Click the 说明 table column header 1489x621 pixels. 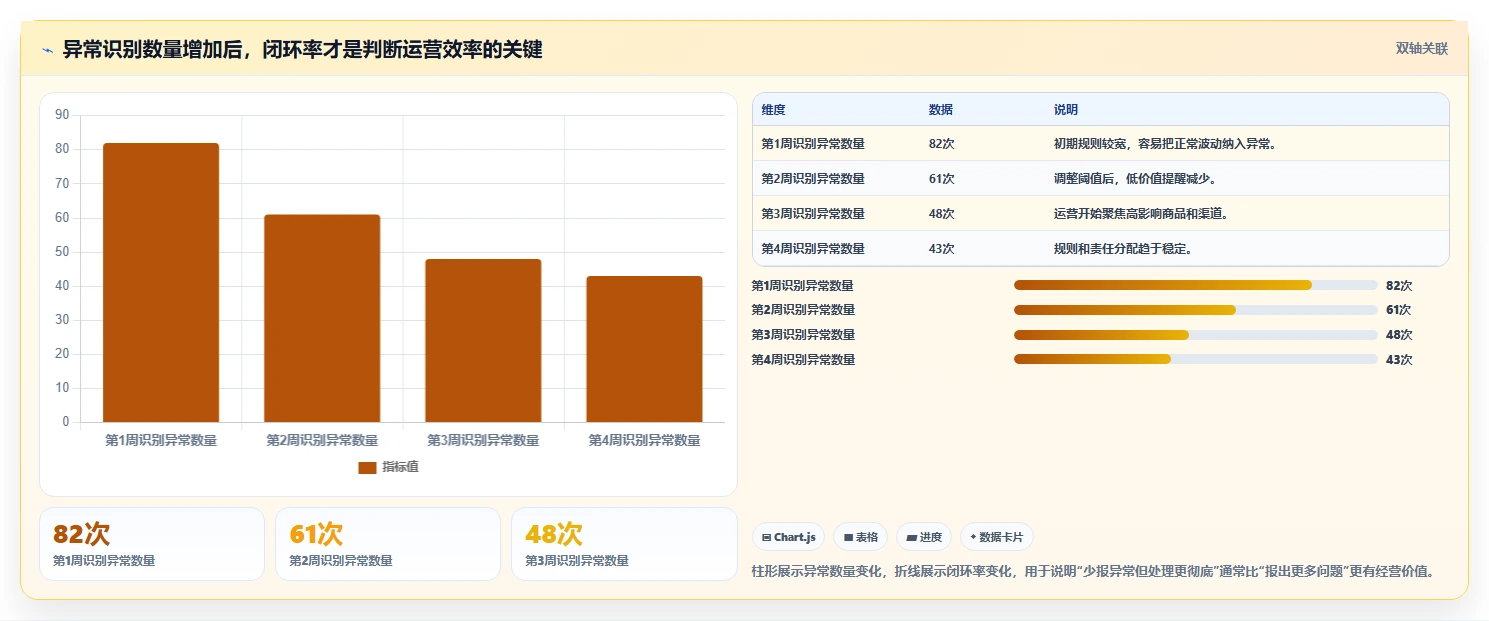tap(1066, 110)
